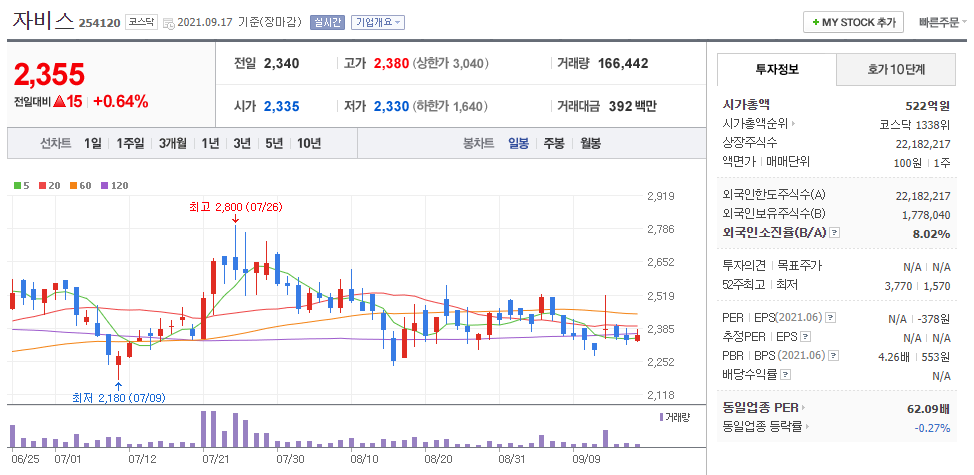Click the 동일업종 등락률 value -0.27%
Screen dimensions: 974x475
[x=932, y=428]
